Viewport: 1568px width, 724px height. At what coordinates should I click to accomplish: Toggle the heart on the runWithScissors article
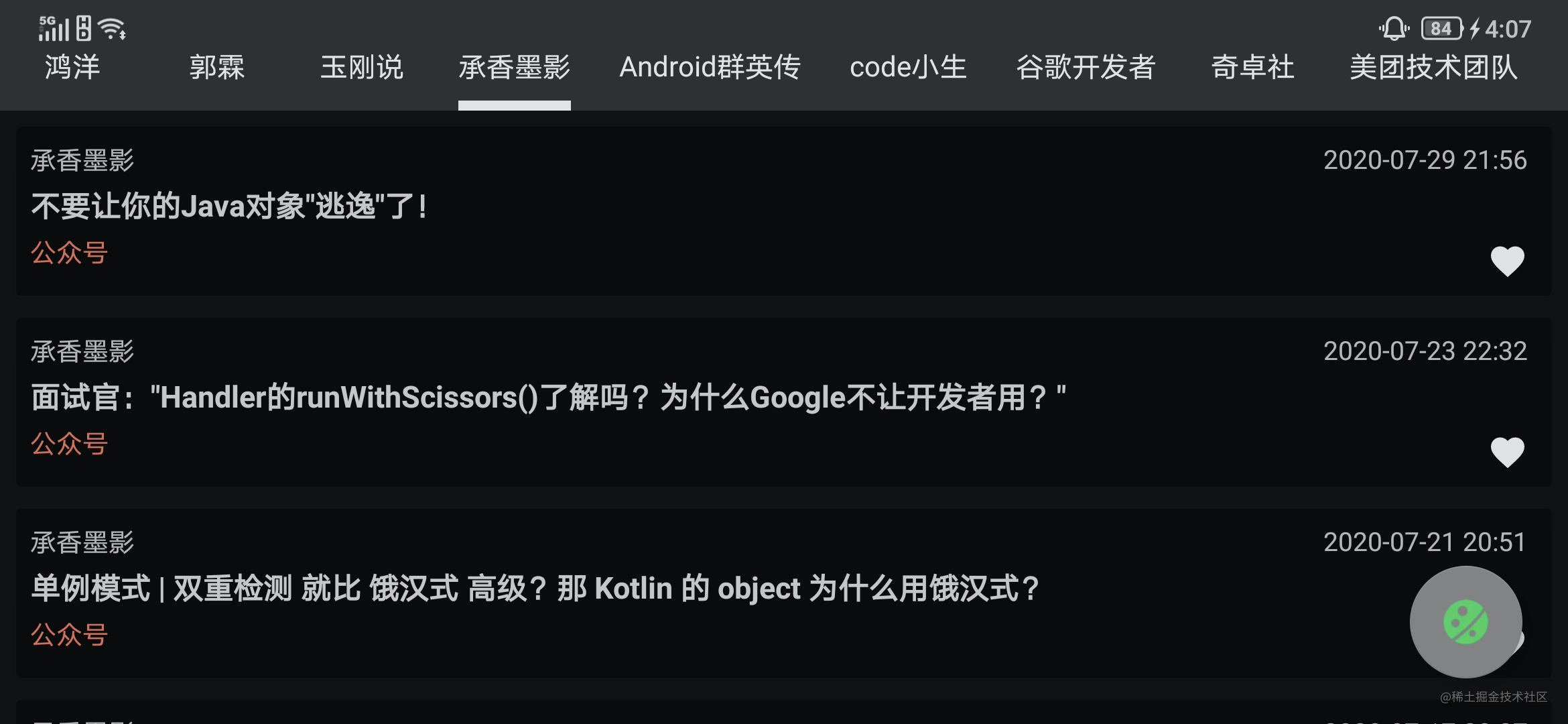[x=1507, y=452]
